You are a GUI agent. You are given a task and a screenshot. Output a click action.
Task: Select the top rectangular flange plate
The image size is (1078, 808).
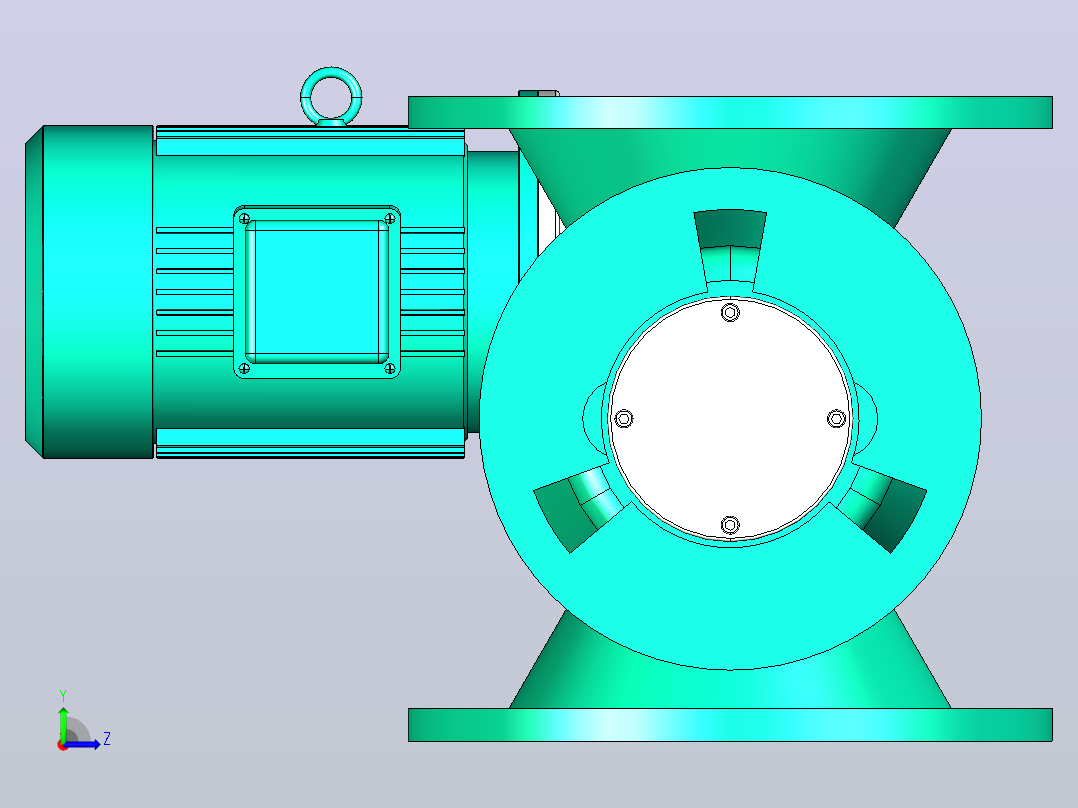click(x=730, y=112)
